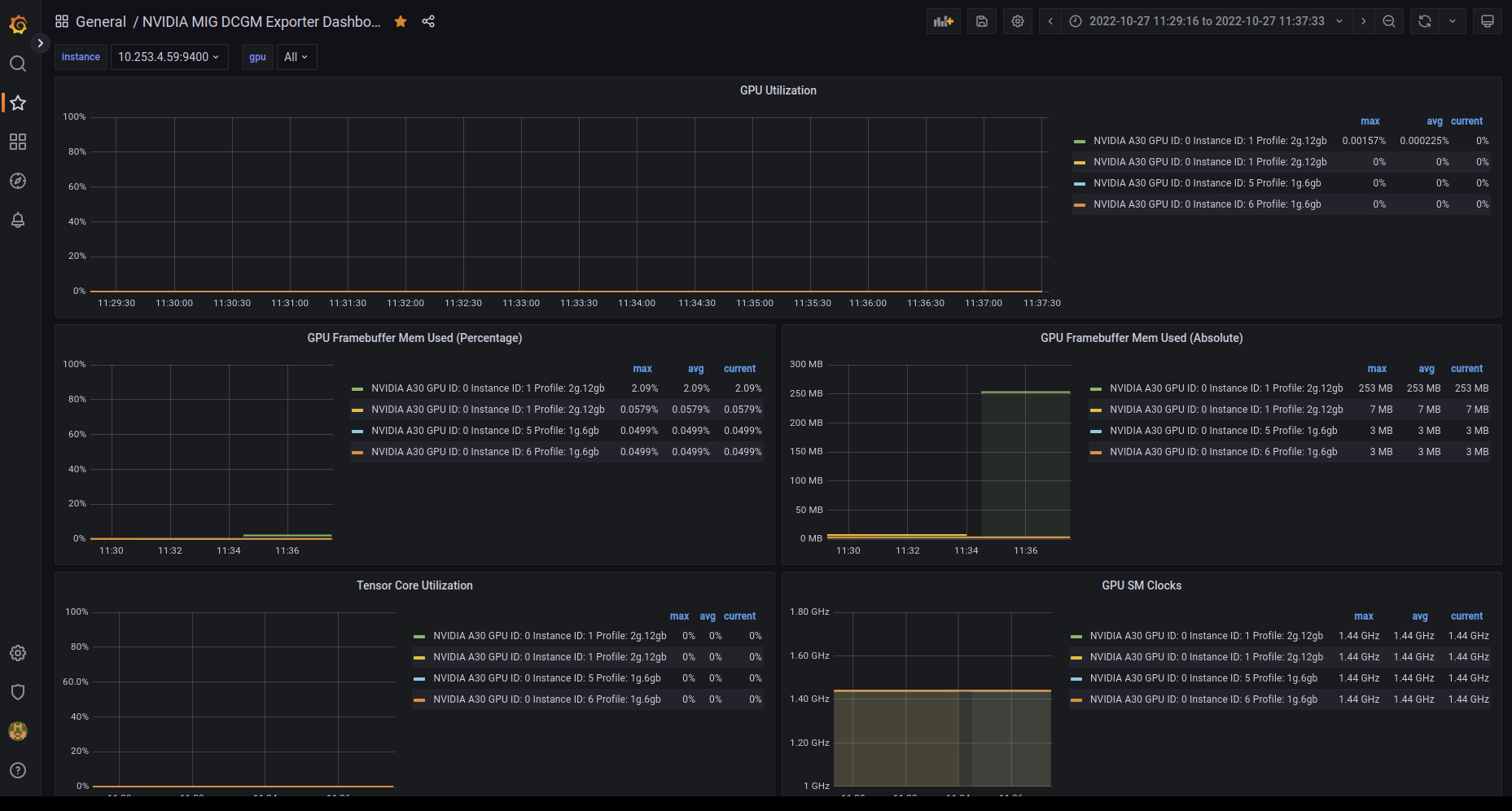Add a new panel with the chart icon
Screen dimensions: 1512x811
coord(944,21)
